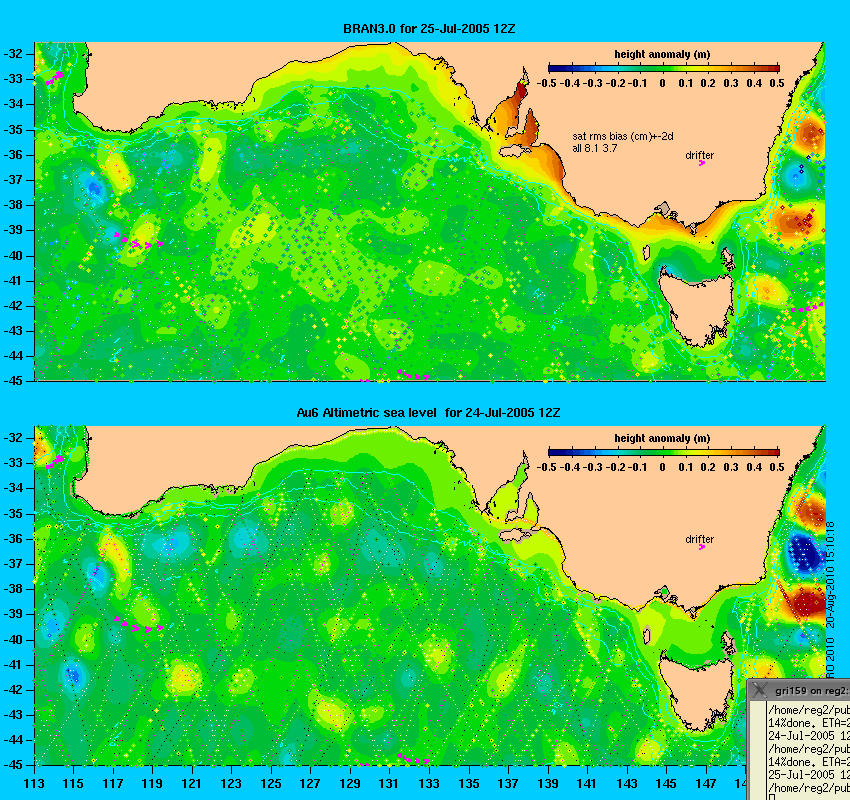
Task: Click the 147 longitude tick label
Action: point(706,784)
